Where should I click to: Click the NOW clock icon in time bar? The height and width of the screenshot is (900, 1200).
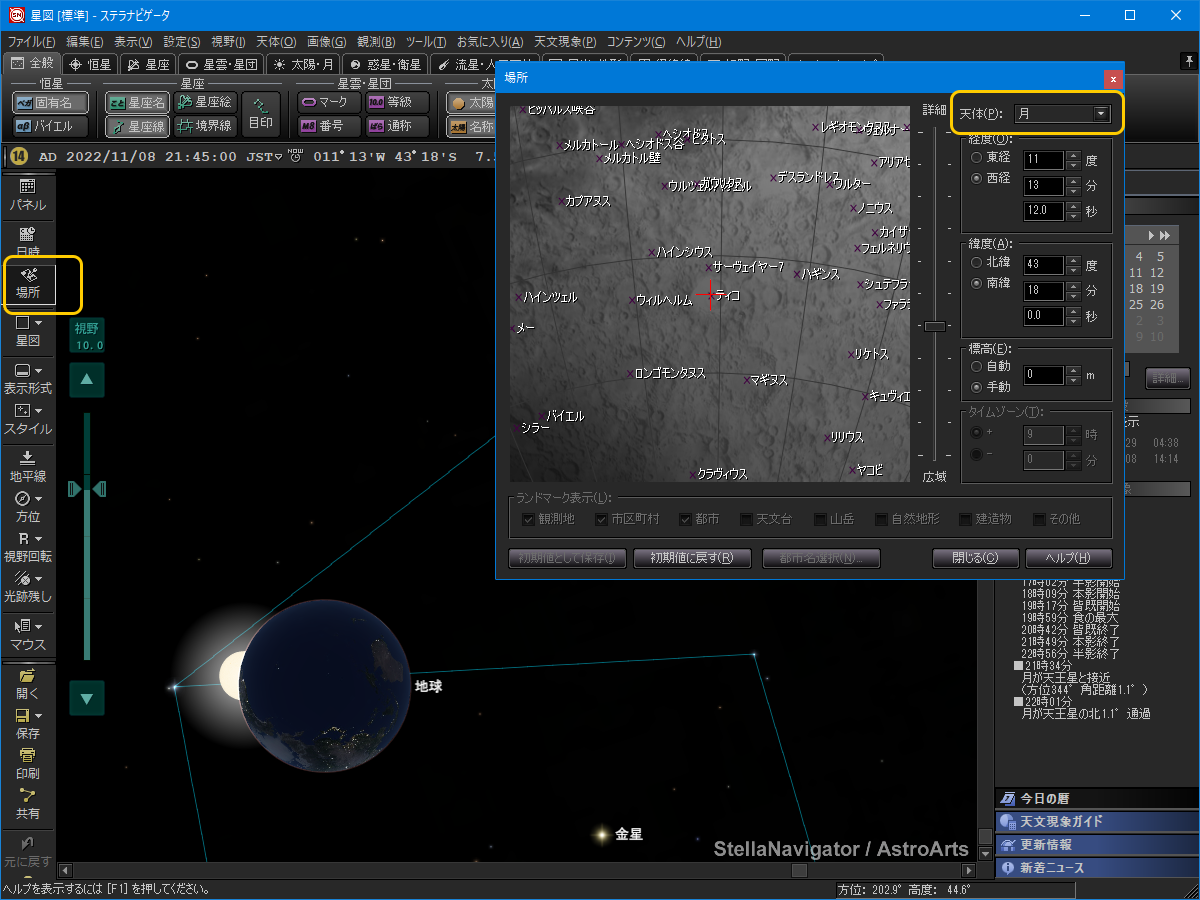[294, 156]
